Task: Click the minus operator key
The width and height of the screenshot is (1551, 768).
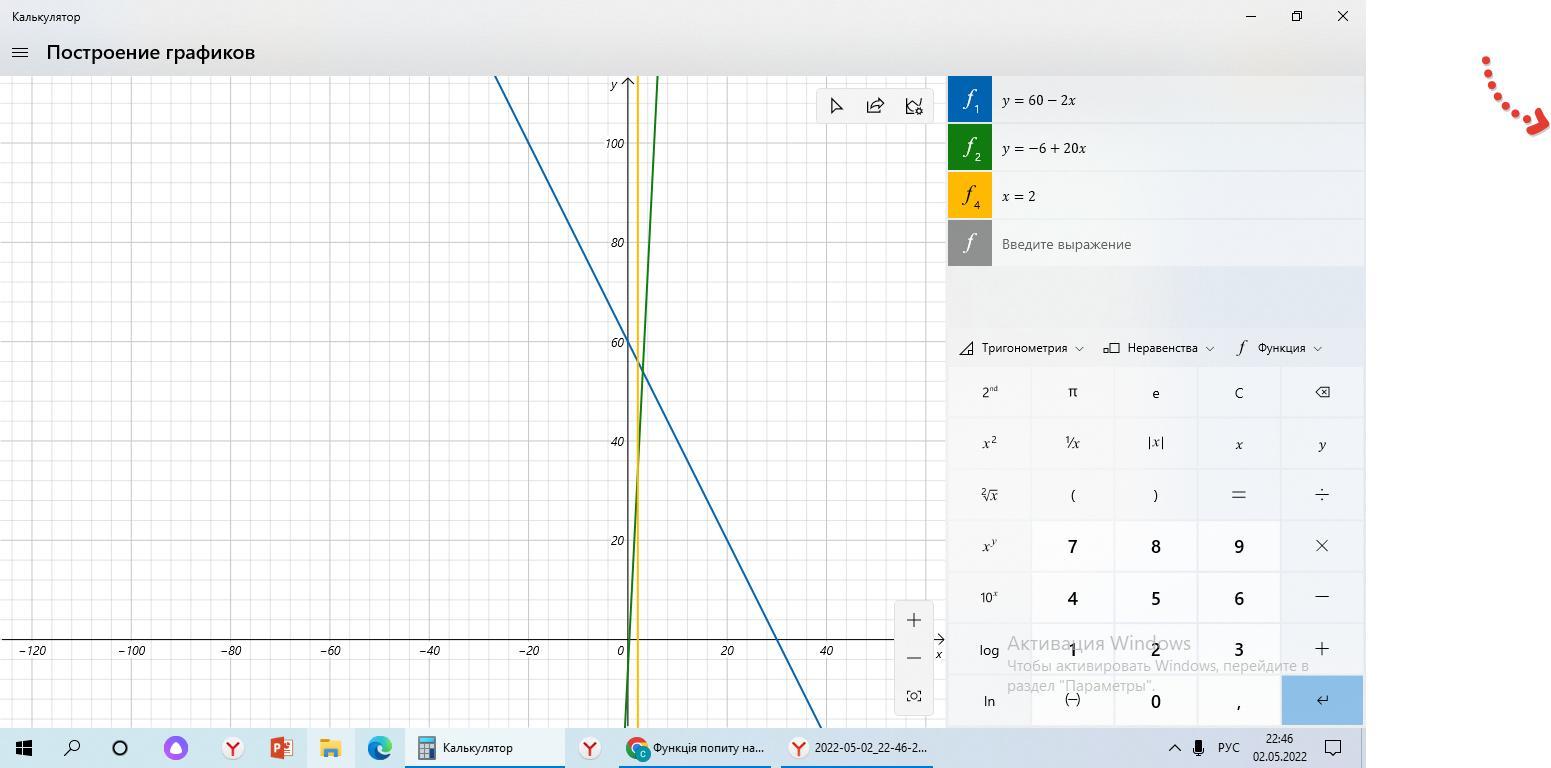Action: pos(1322,597)
